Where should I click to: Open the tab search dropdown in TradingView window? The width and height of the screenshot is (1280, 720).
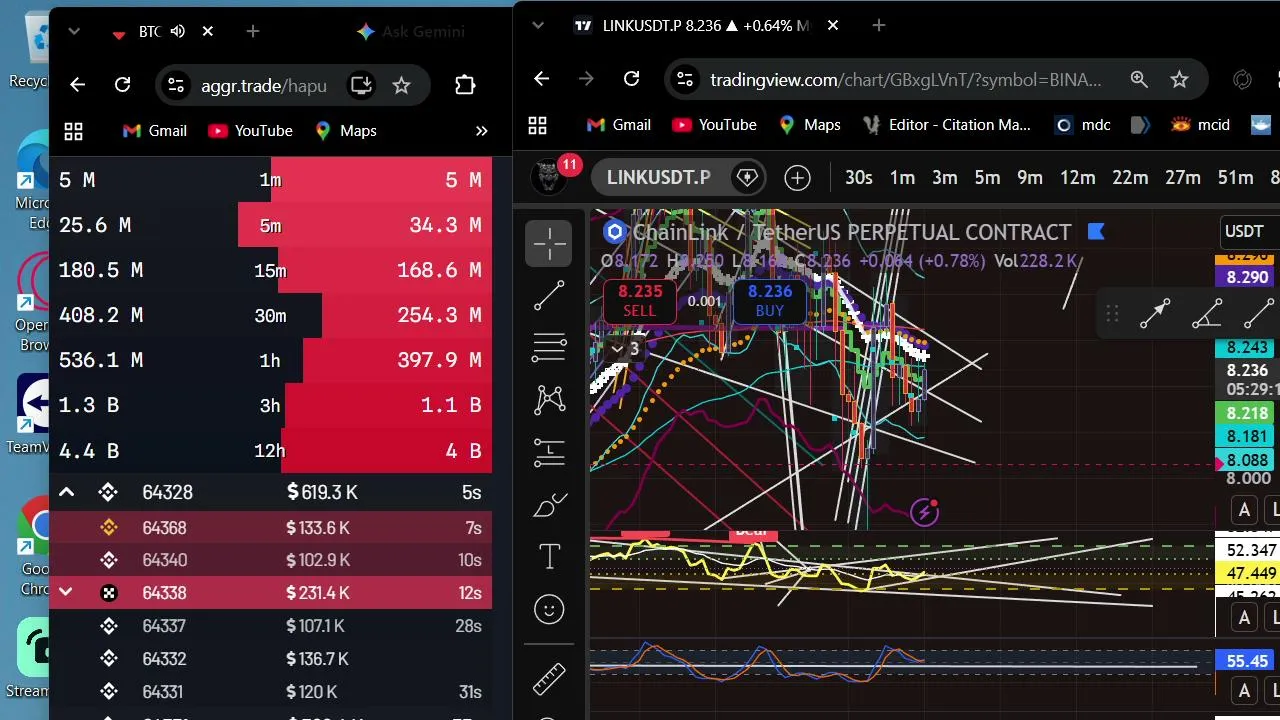539,25
